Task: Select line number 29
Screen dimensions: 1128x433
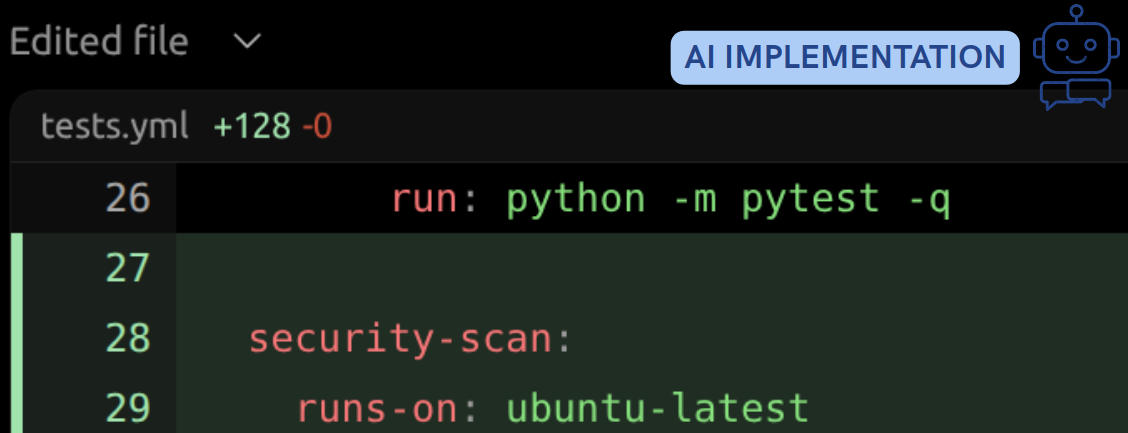Action: [127, 408]
